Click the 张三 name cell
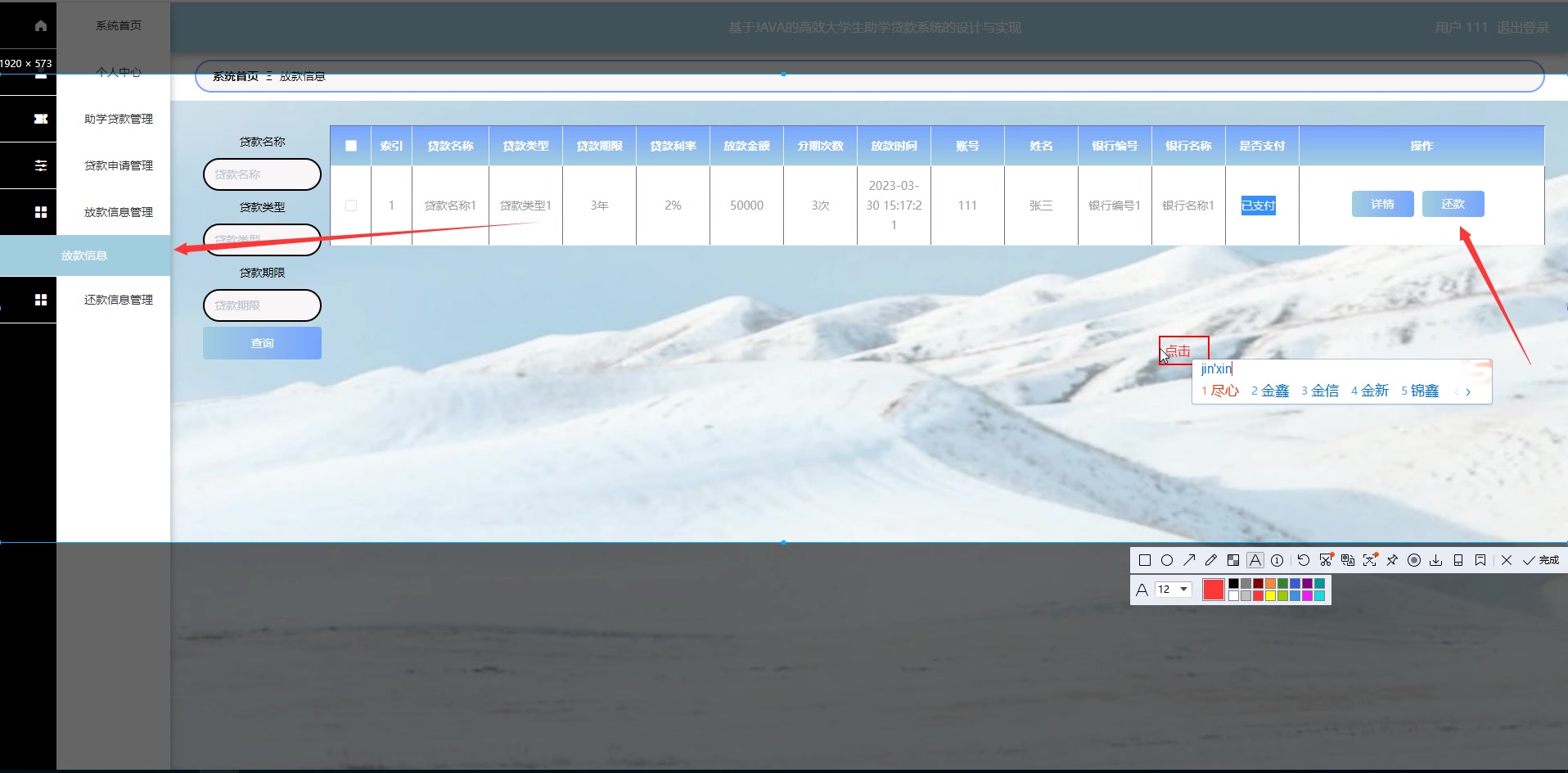 pyautogui.click(x=1041, y=206)
